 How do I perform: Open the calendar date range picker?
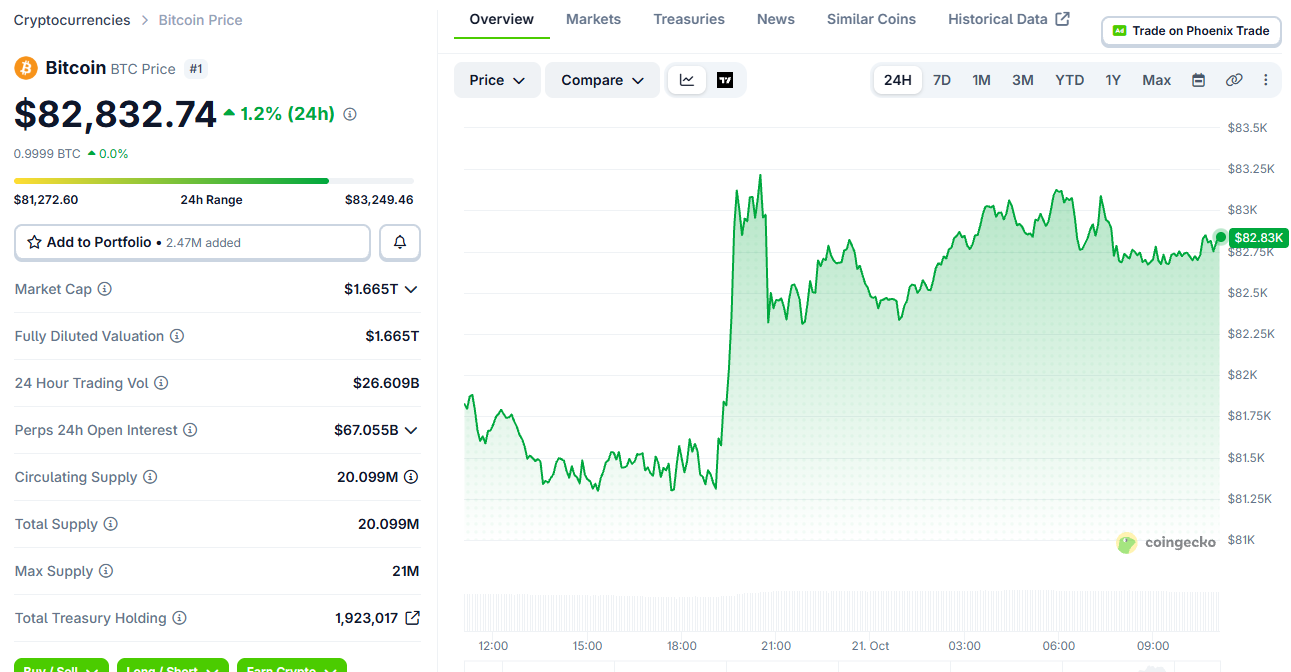pyautogui.click(x=1198, y=80)
